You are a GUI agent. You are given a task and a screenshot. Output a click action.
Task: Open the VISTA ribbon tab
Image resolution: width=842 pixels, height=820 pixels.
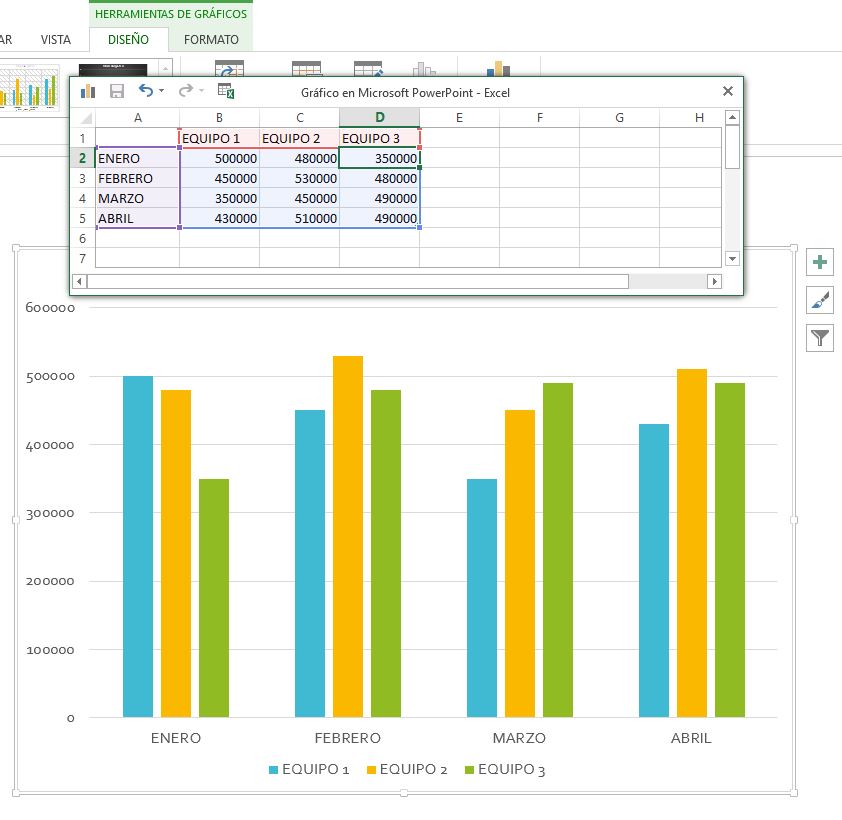click(x=56, y=40)
